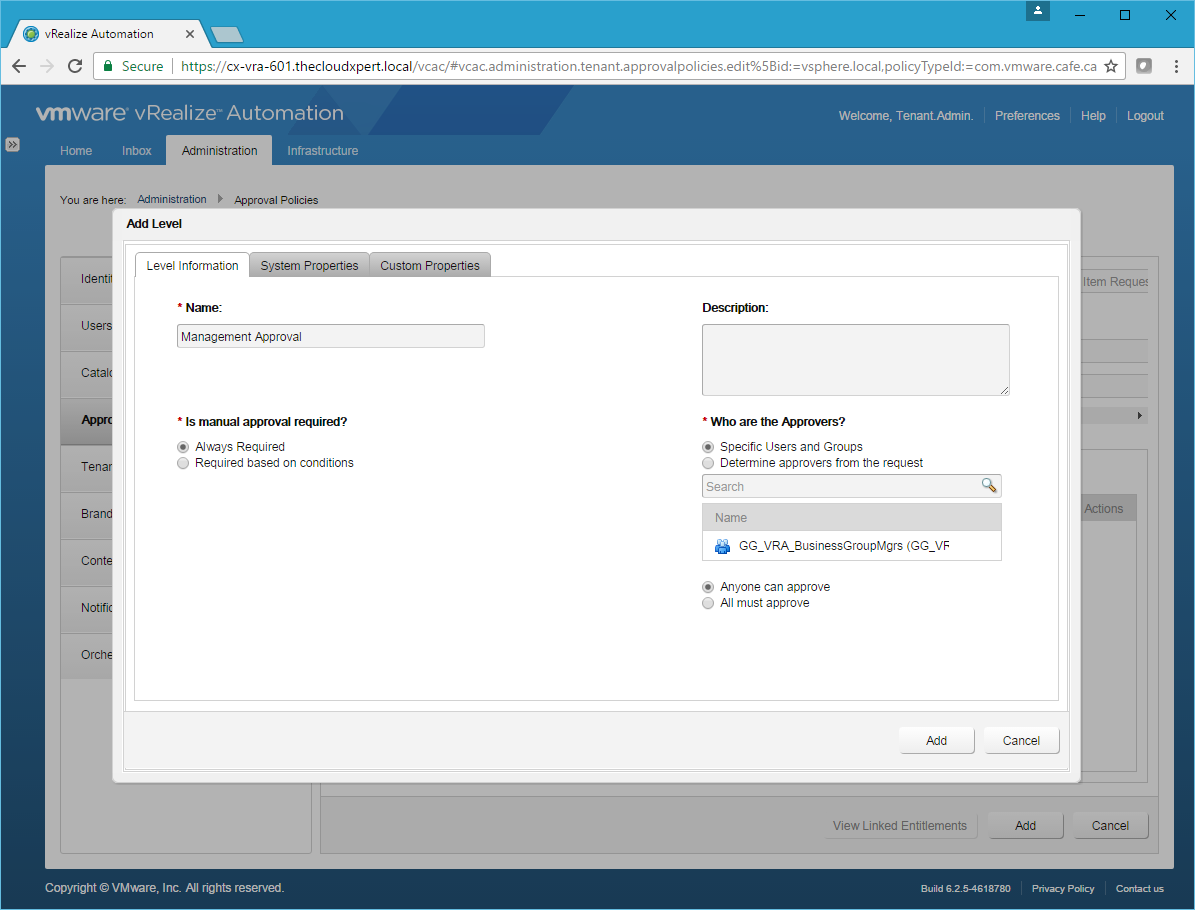Switch to the System Properties tab

[x=309, y=265]
